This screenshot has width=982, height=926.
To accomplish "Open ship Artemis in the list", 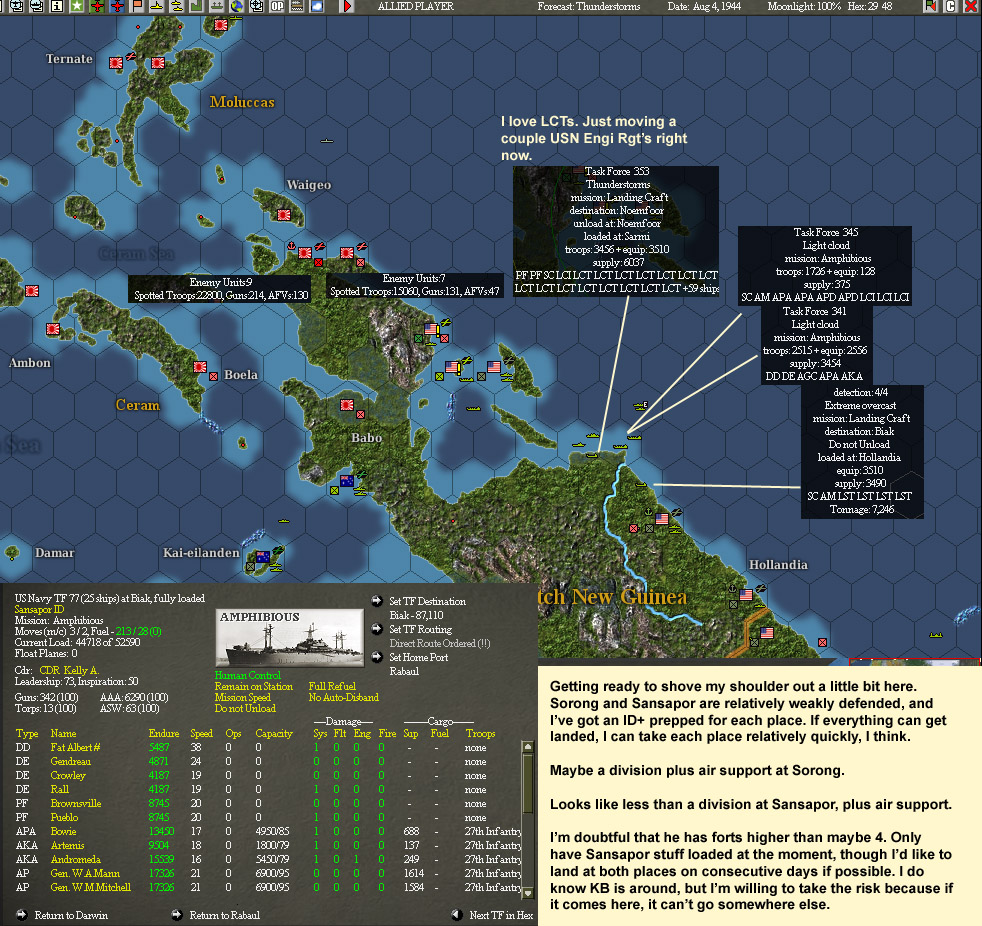I will [67, 845].
